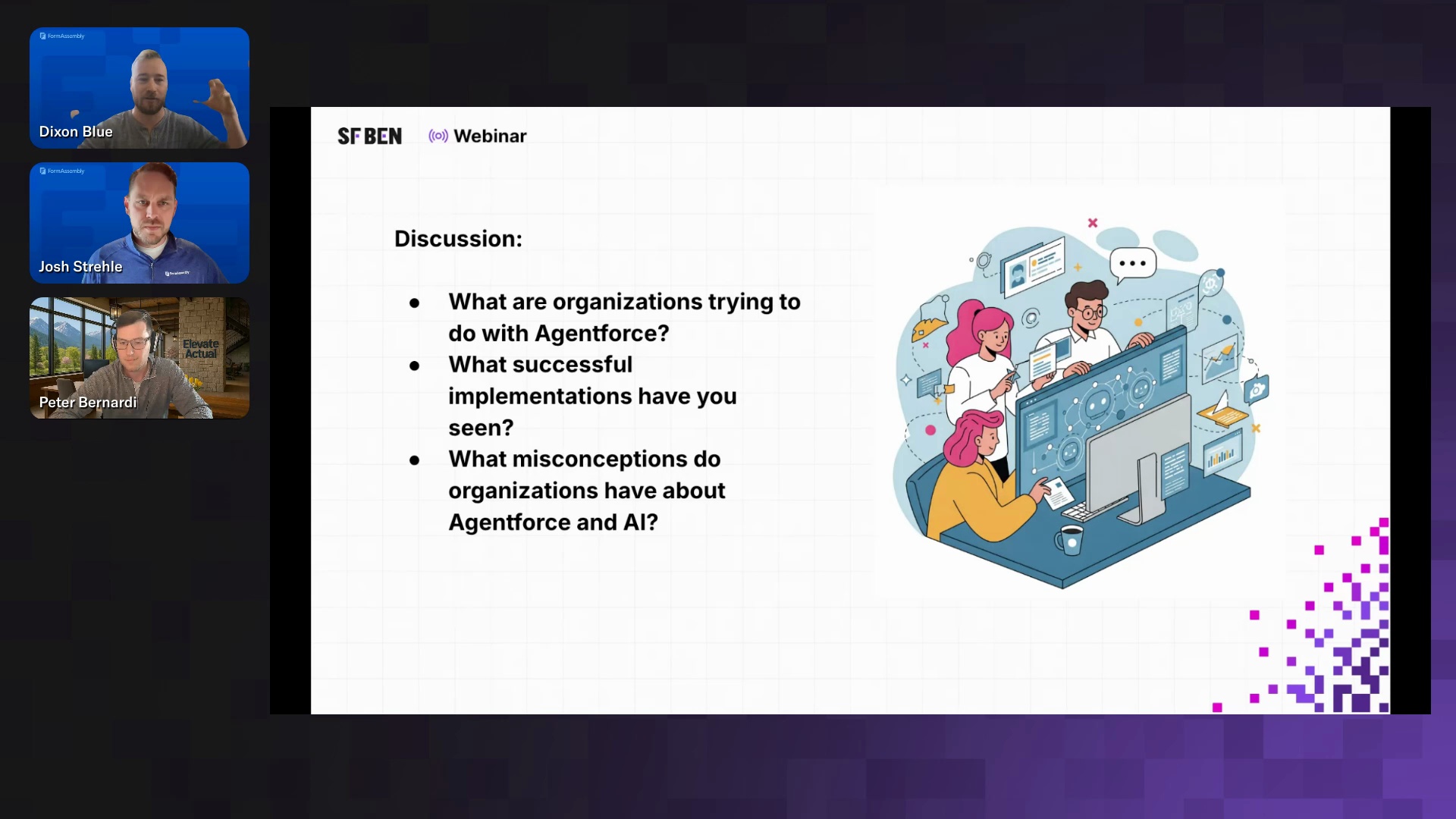Viewport: 1456px width, 819px height.
Task: Click the 'Discussion:' heading
Action: [x=458, y=239]
